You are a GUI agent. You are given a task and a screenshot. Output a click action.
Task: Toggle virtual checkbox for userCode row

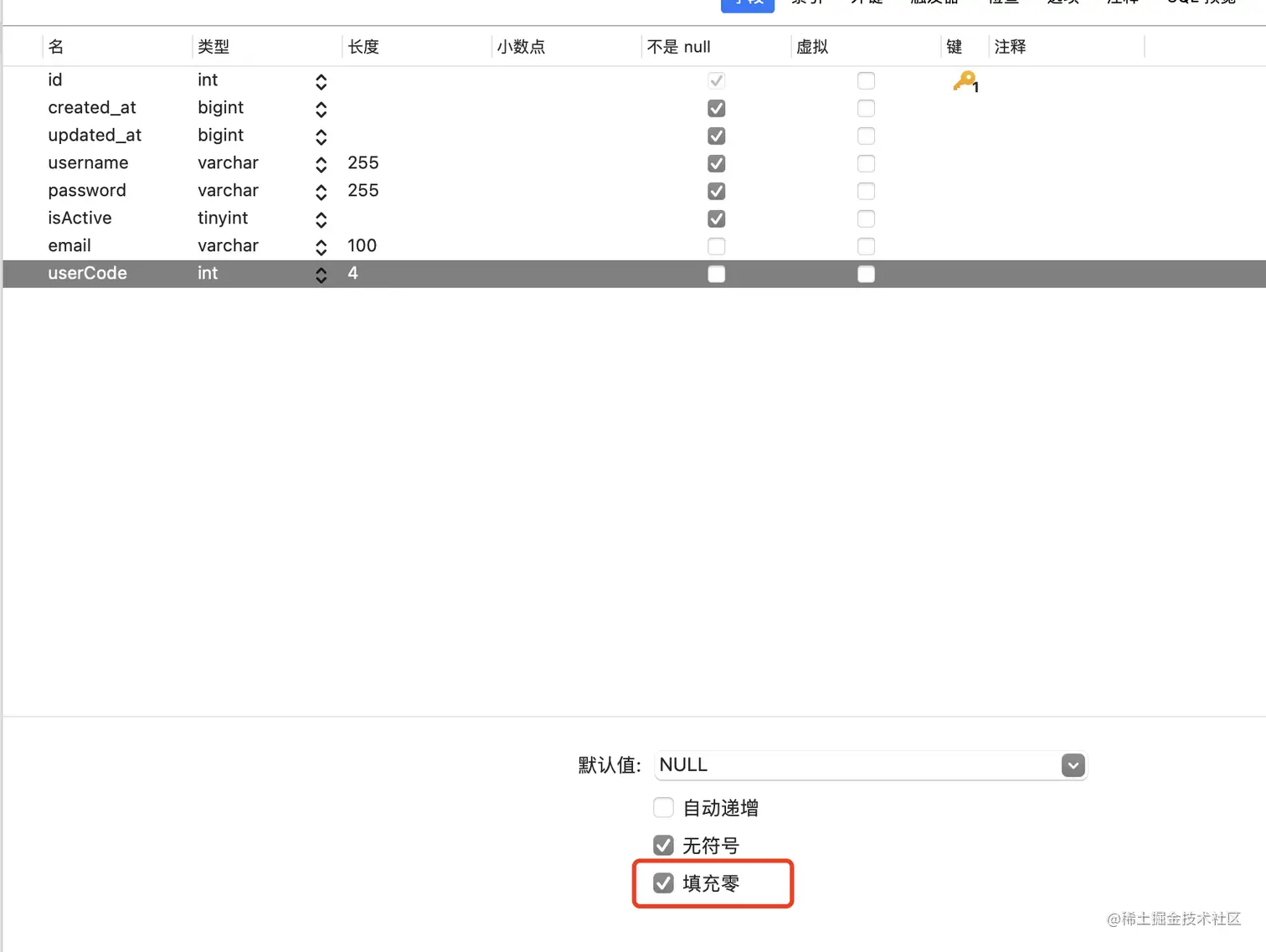point(866,274)
